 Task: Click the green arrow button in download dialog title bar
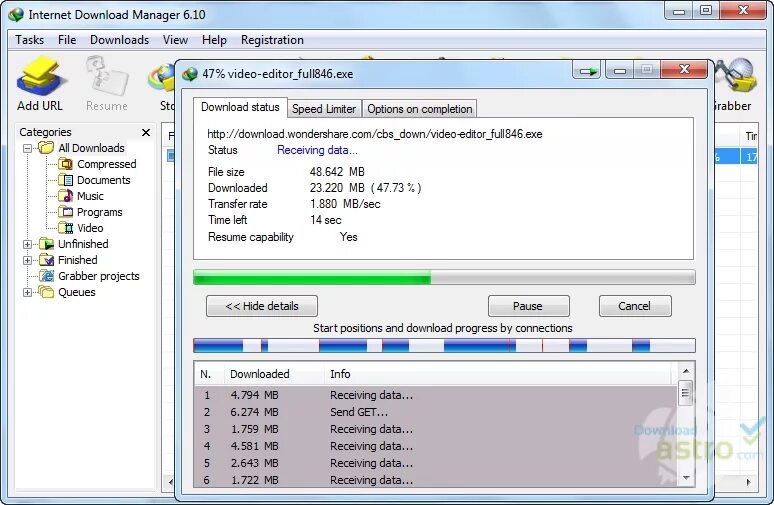(587, 71)
